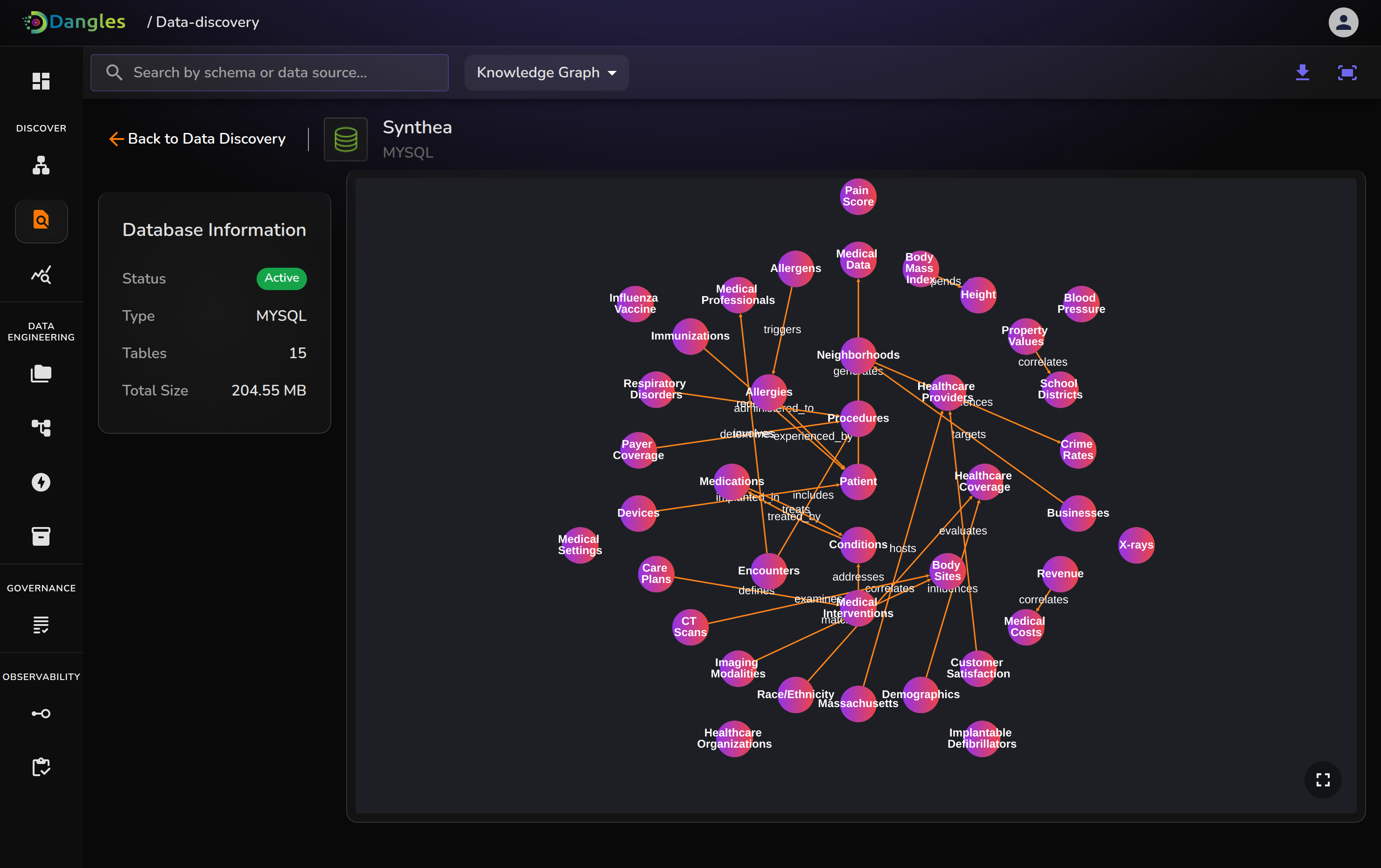Screen dimensions: 1381x868
Task: Click the access key icon under Observability
Action: (41, 713)
